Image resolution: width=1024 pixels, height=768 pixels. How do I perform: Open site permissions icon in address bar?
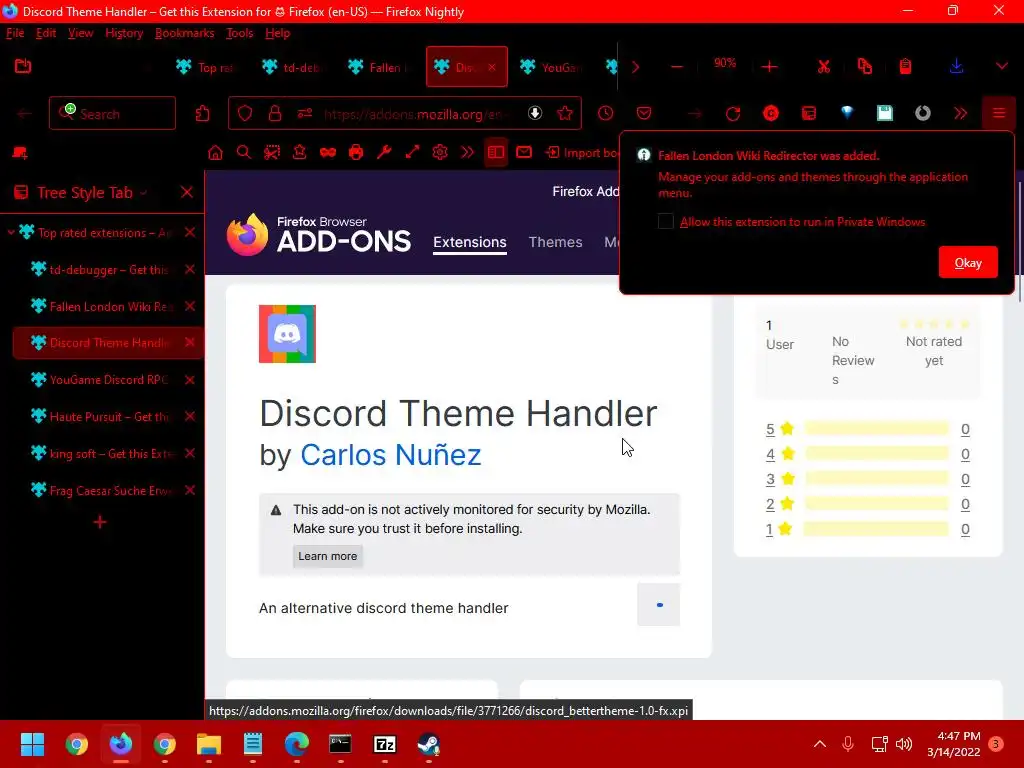pos(304,114)
